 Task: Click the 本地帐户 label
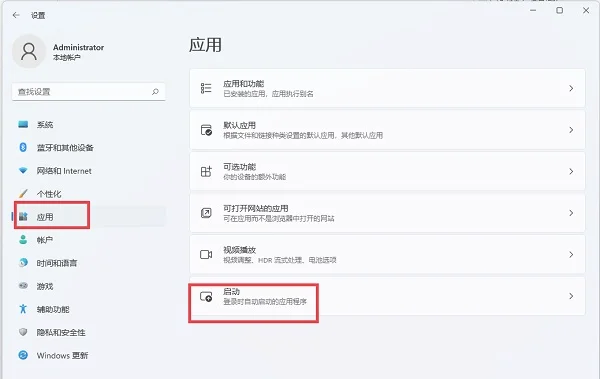coord(67,57)
